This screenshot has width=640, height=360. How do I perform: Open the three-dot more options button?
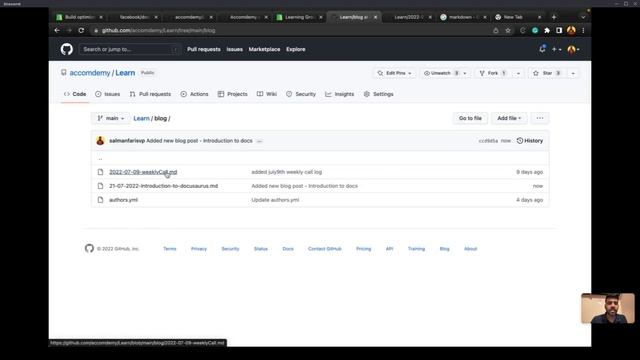point(540,118)
